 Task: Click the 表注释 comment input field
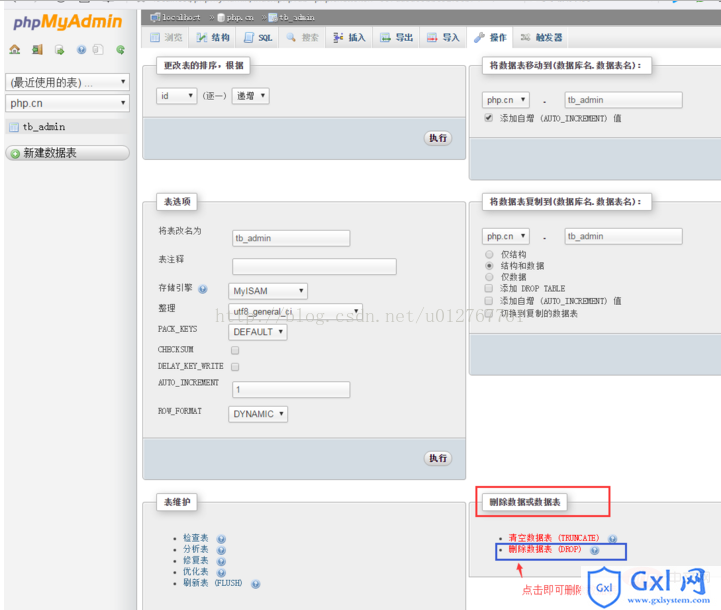click(314, 267)
